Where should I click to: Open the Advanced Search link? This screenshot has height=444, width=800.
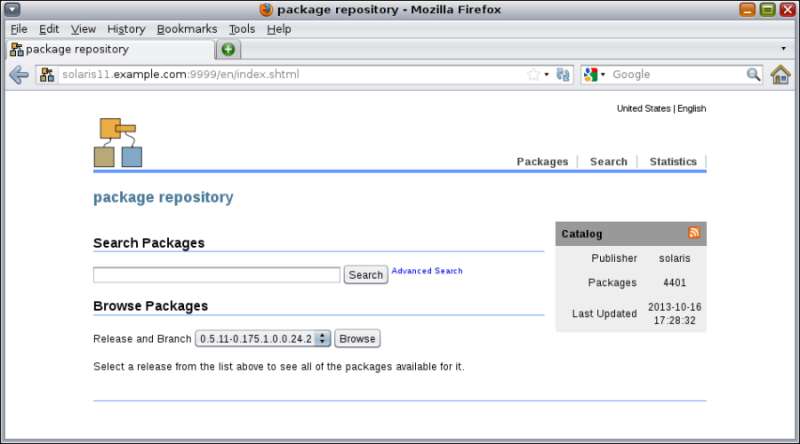point(427,271)
